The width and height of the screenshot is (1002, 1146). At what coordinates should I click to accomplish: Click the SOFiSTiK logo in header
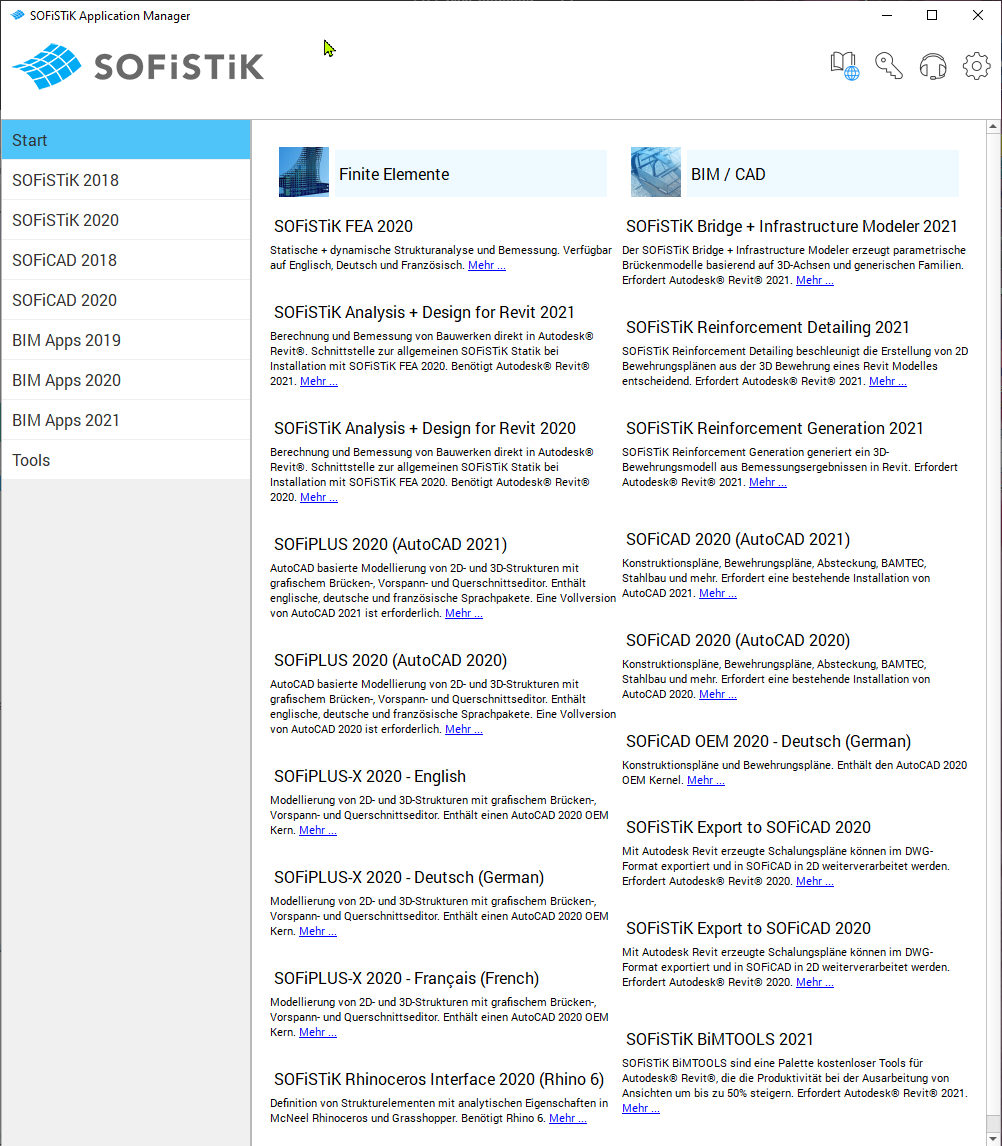point(138,66)
